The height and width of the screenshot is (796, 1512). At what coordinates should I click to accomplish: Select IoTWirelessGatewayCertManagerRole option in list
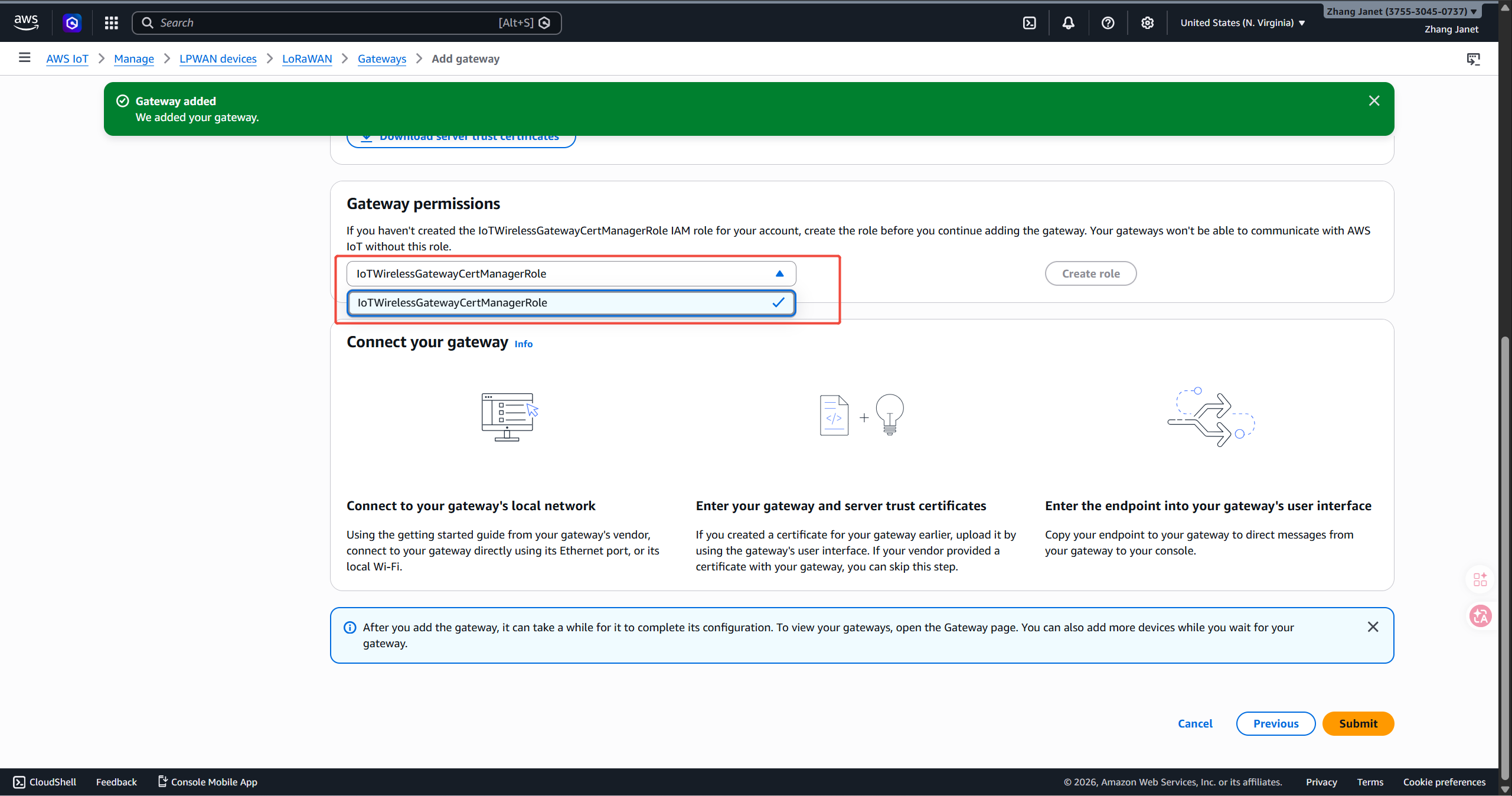coord(570,303)
